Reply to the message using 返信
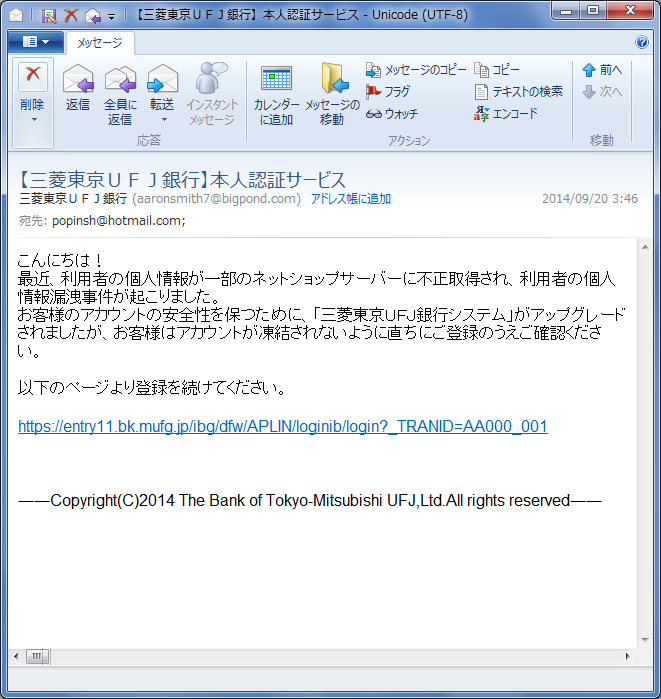661x699 pixels. click(78, 87)
